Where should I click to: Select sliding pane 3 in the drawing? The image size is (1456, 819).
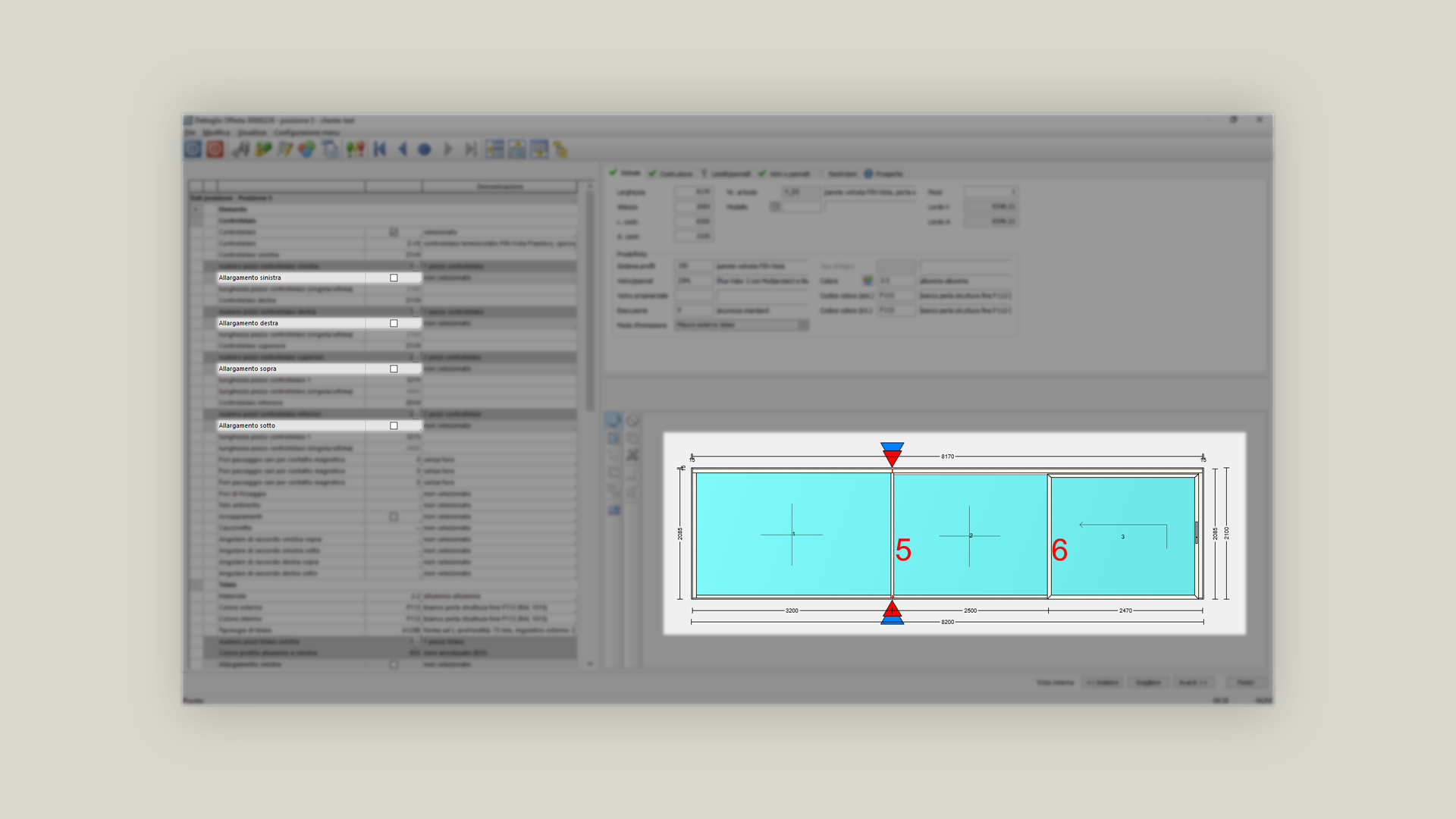coord(1123,535)
